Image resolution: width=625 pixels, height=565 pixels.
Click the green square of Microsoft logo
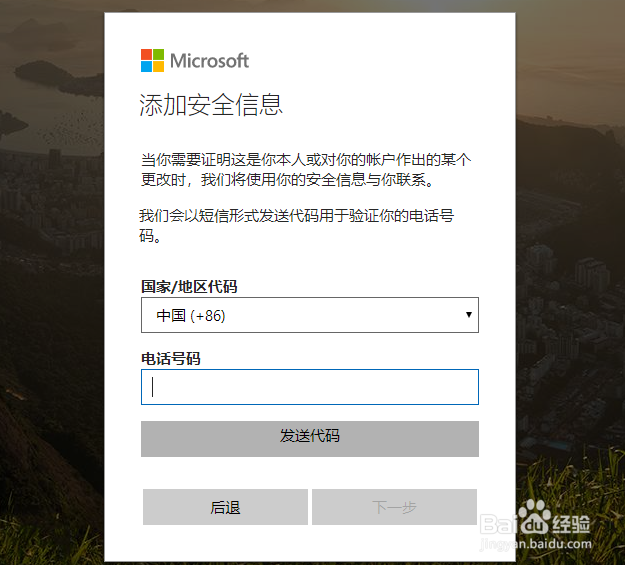(x=158, y=54)
